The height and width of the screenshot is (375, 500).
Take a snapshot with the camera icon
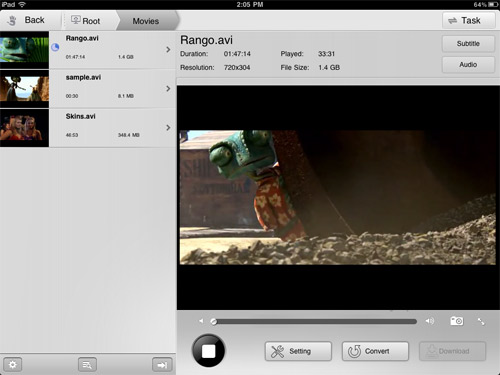click(x=457, y=321)
